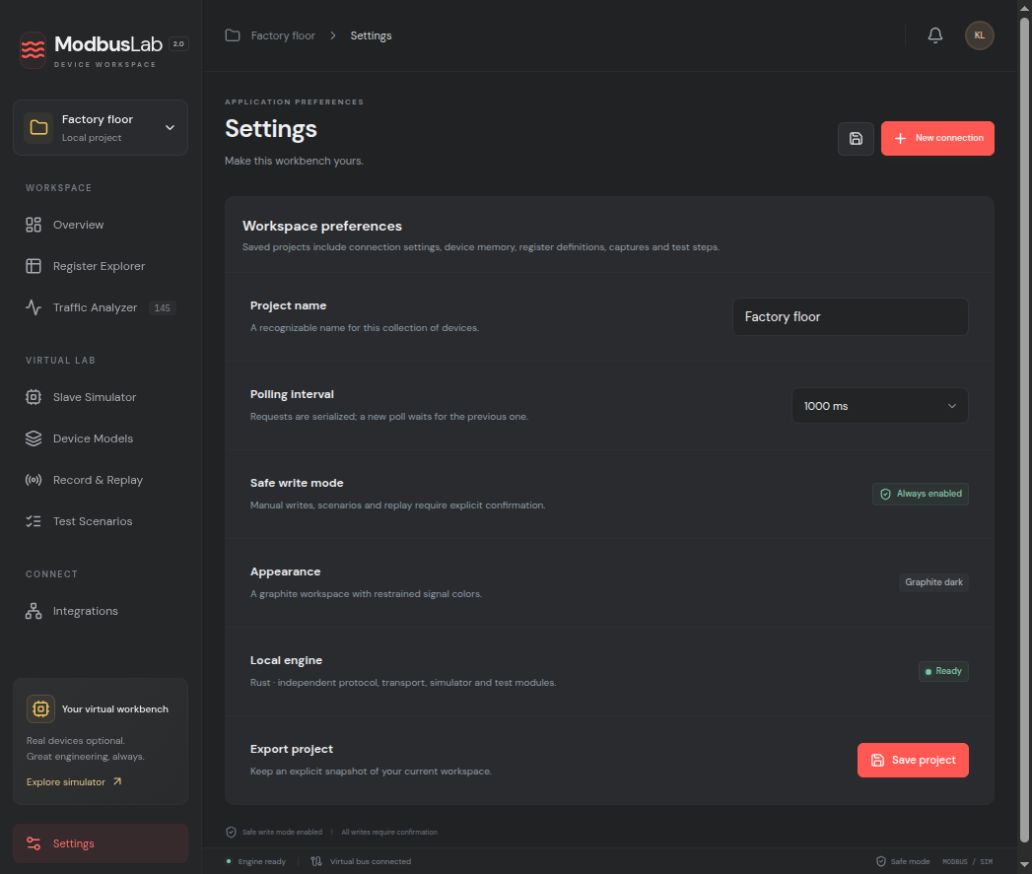The width and height of the screenshot is (1032, 874).
Task: Click the Overview grid icon
Action: click(x=33, y=225)
